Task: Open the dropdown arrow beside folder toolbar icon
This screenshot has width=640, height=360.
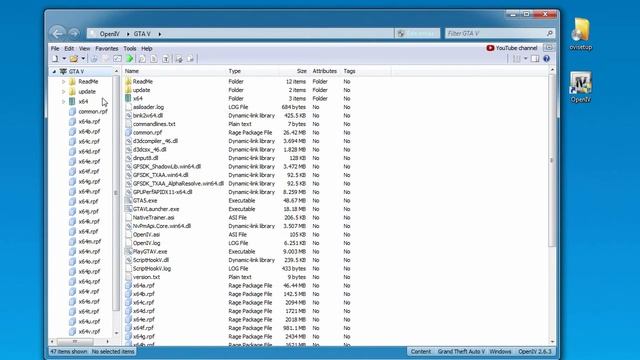Action: click(83, 59)
